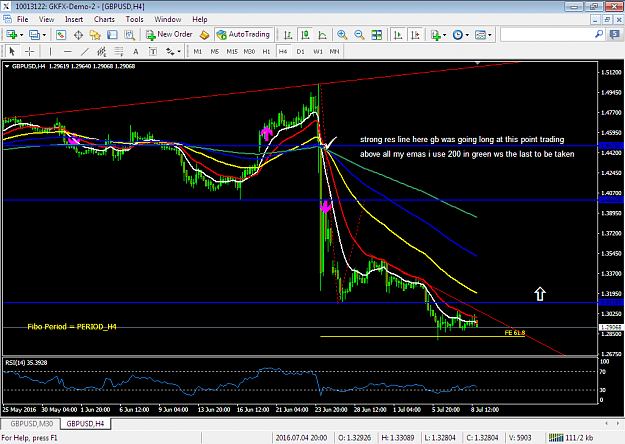
Task: Switch to W1 timeframe
Action: point(318,51)
